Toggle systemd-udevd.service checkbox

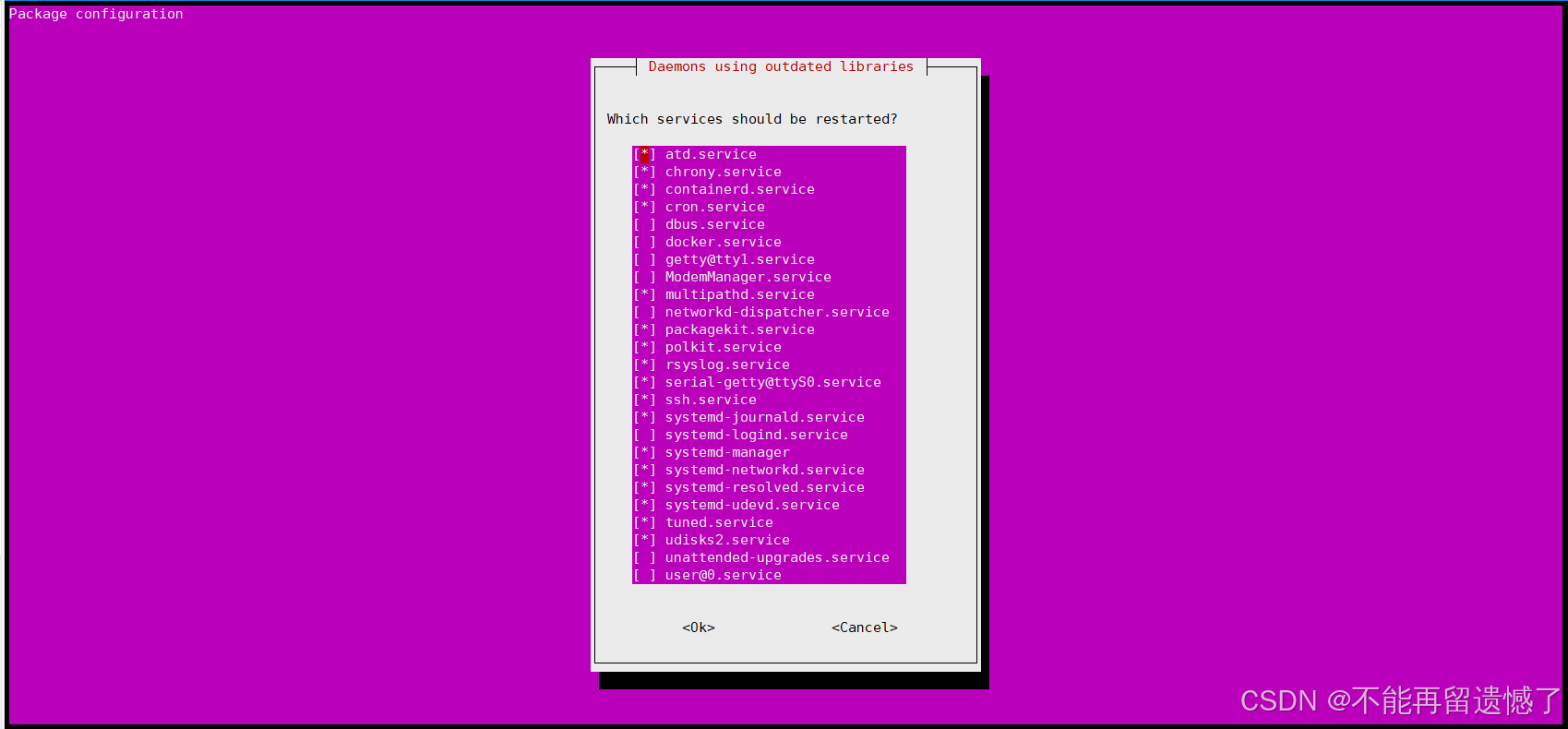[x=644, y=505]
